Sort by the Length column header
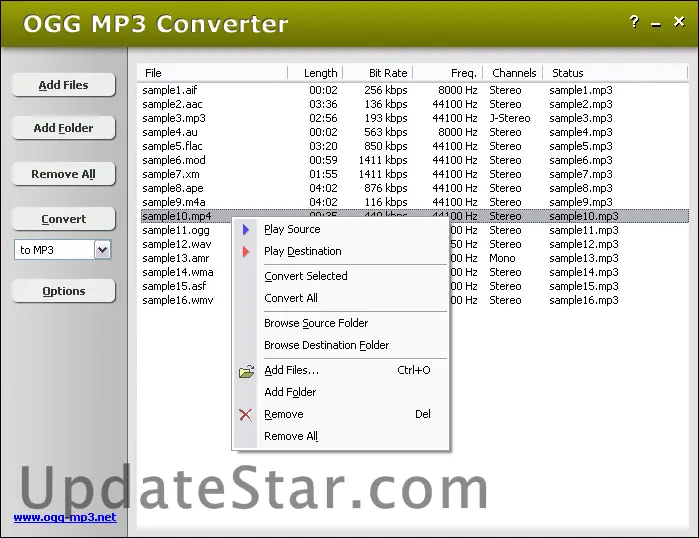Image resolution: width=699 pixels, height=538 pixels. point(316,73)
